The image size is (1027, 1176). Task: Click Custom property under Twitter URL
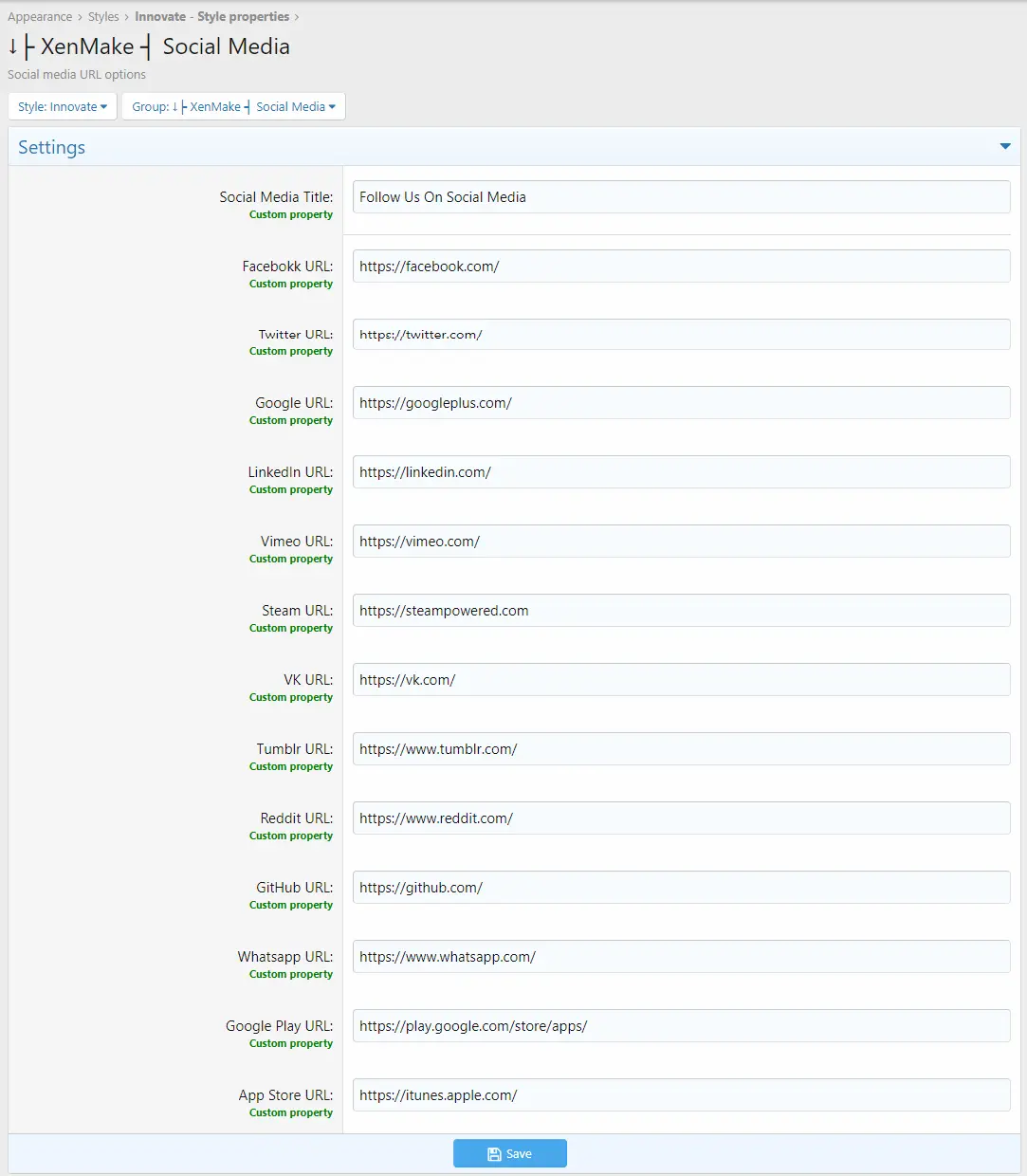[291, 352]
